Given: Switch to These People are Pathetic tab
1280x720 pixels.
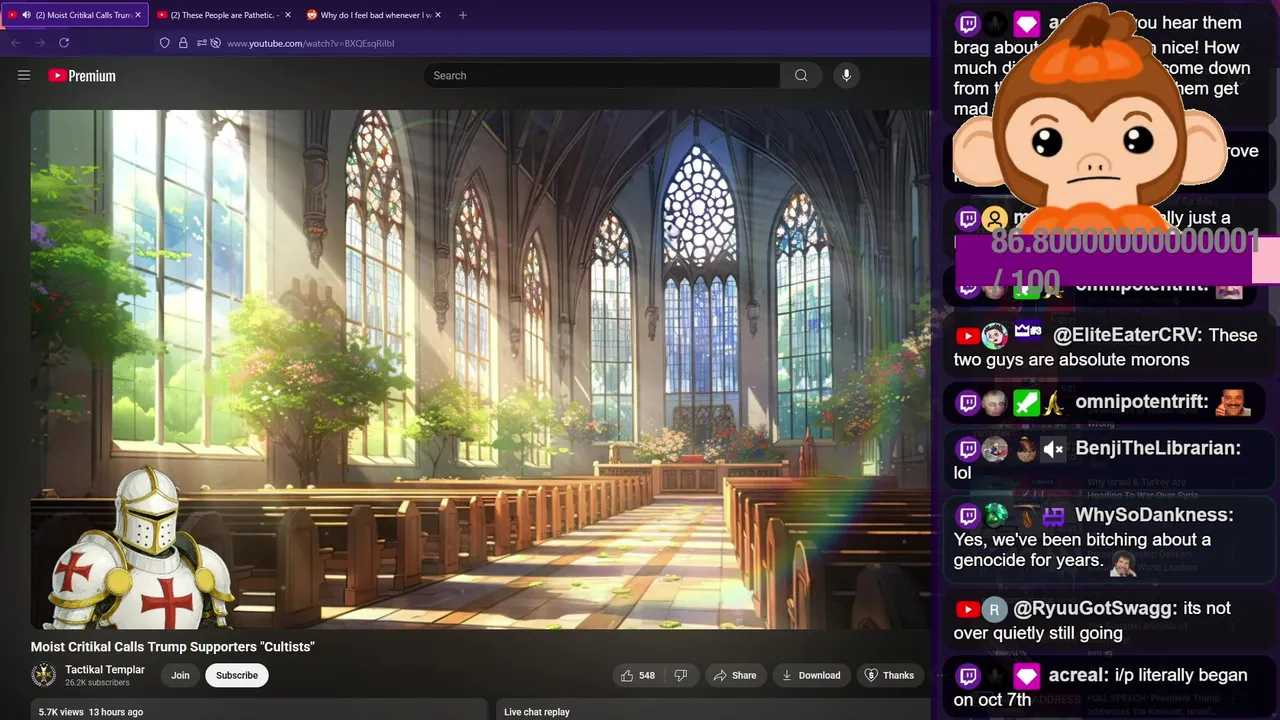Looking at the screenshot, I should [222, 15].
